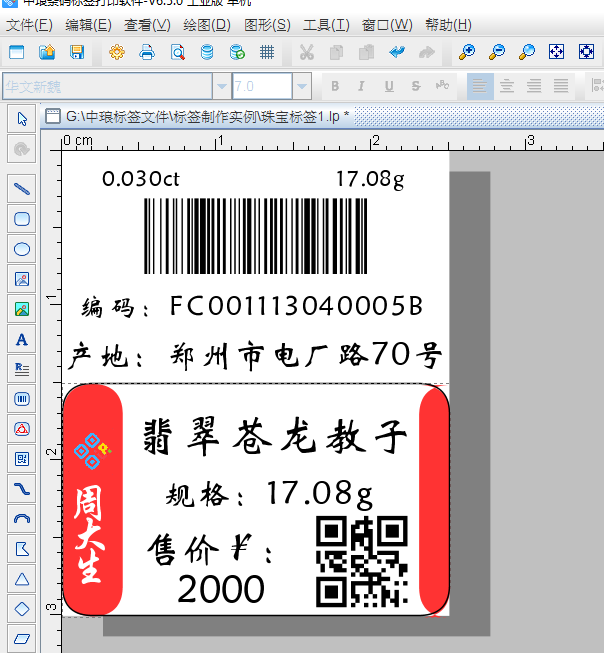Choose the ellipse drawing tool

pyautogui.click(x=21, y=248)
